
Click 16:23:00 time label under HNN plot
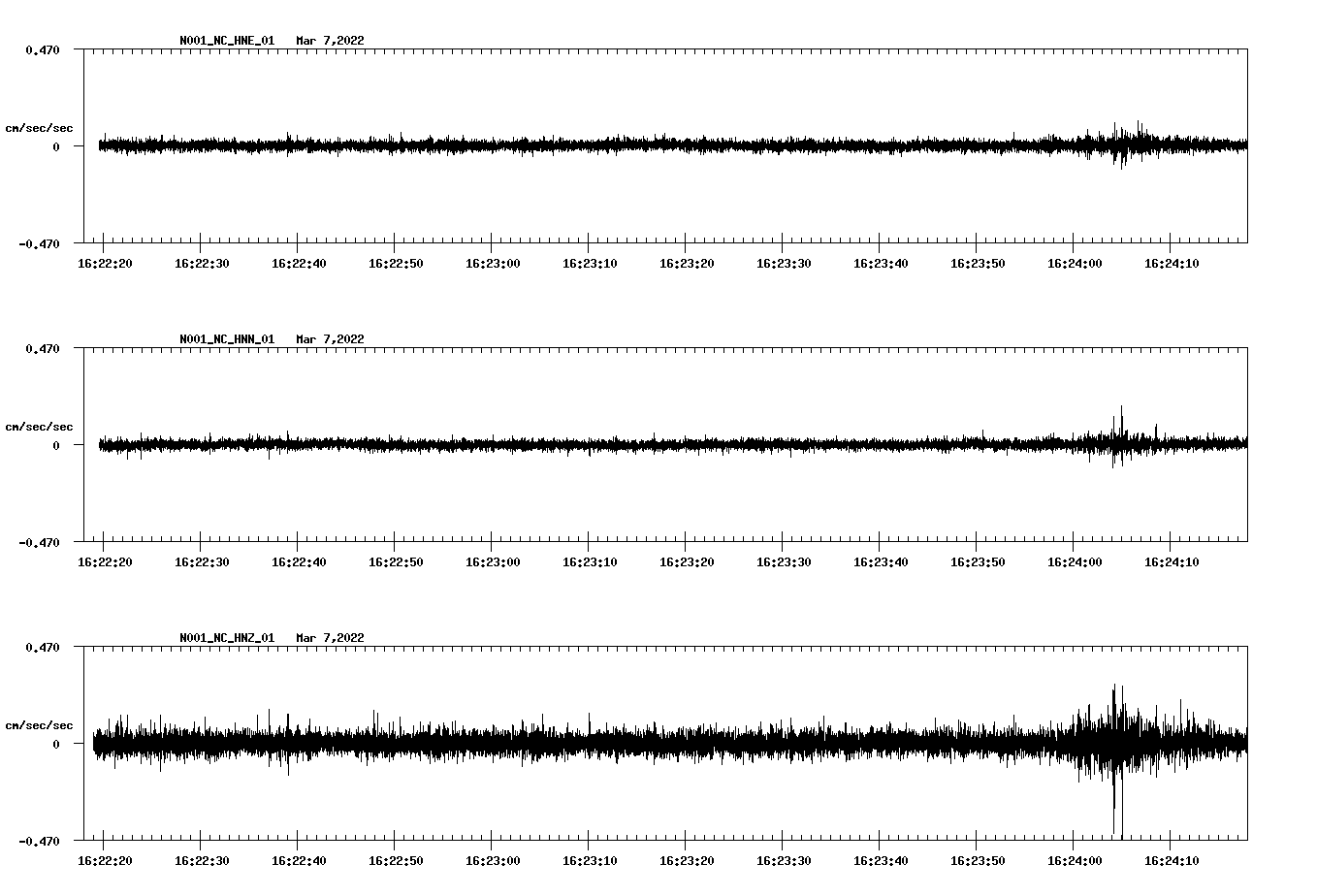pos(493,561)
